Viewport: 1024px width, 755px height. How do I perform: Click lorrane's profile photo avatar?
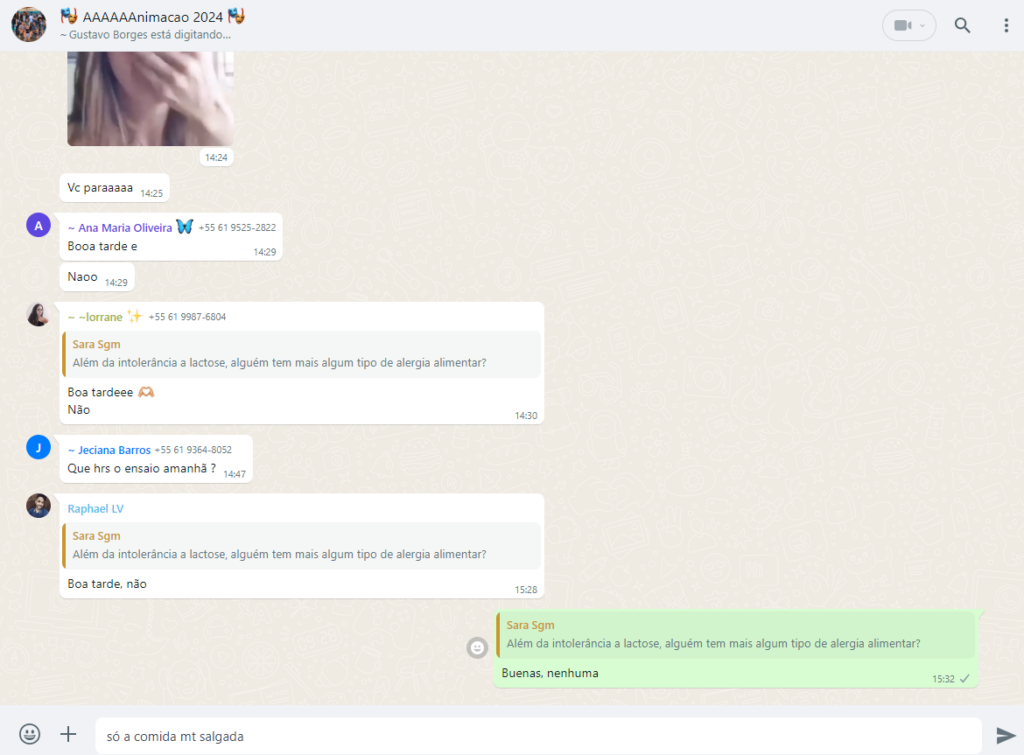click(x=39, y=314)
